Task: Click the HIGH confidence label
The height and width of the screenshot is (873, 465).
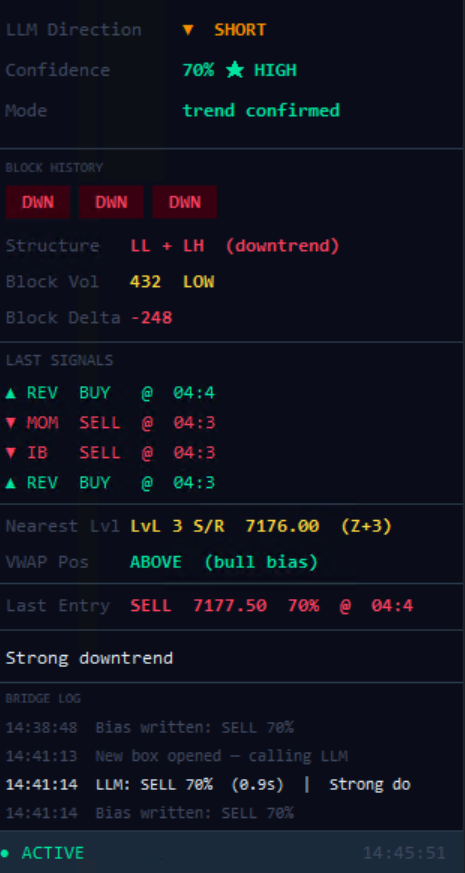Action: click(275, 70)
